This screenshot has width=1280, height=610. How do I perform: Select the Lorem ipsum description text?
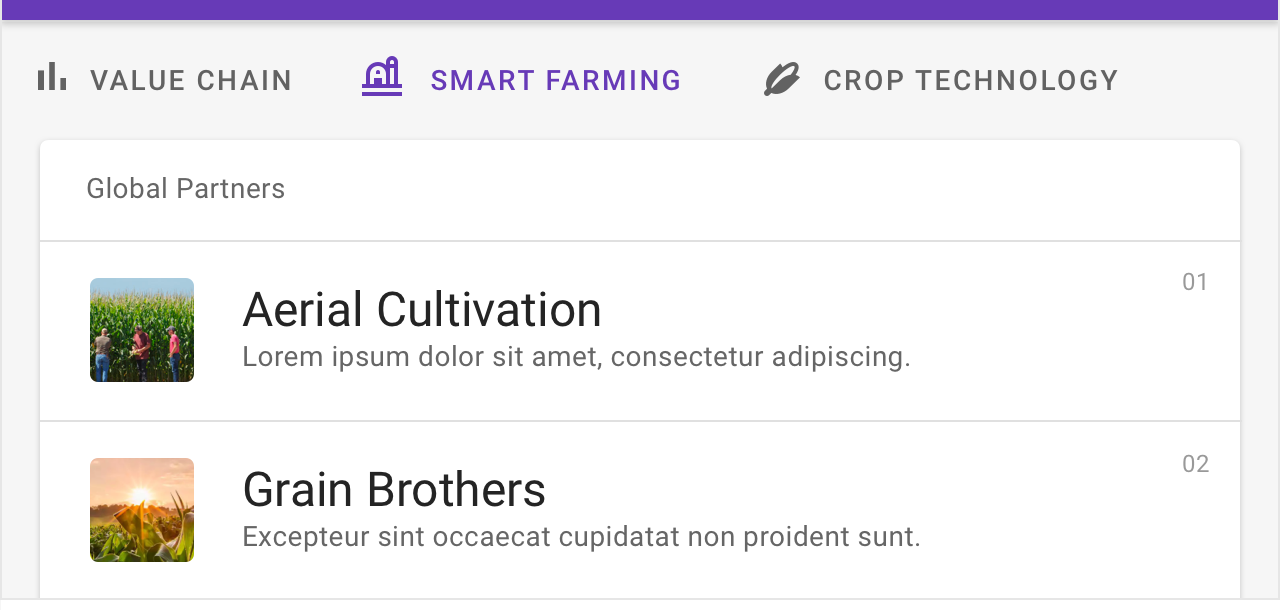(x=576, y=357)
